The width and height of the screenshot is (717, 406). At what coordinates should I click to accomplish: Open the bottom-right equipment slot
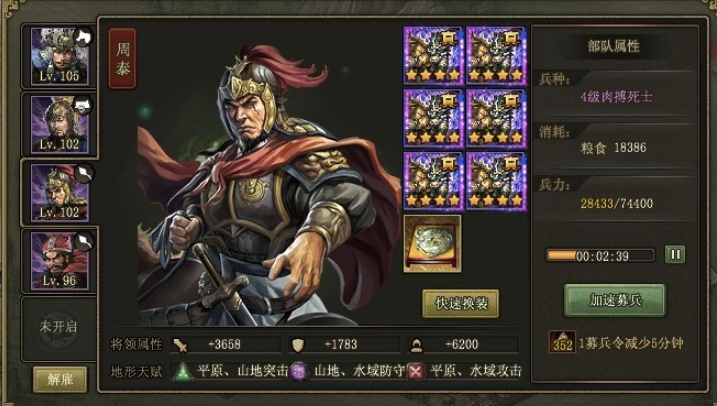coord(496,182)
